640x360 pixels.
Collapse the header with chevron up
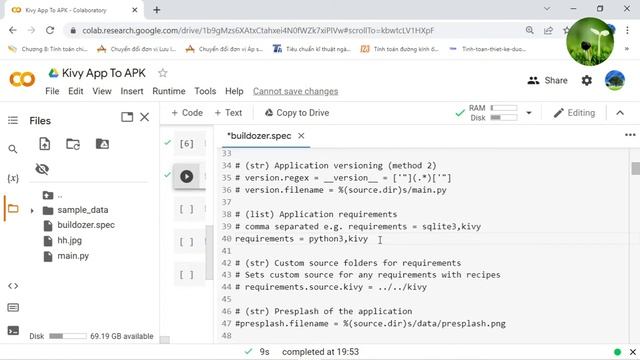[x=620, y=113]
